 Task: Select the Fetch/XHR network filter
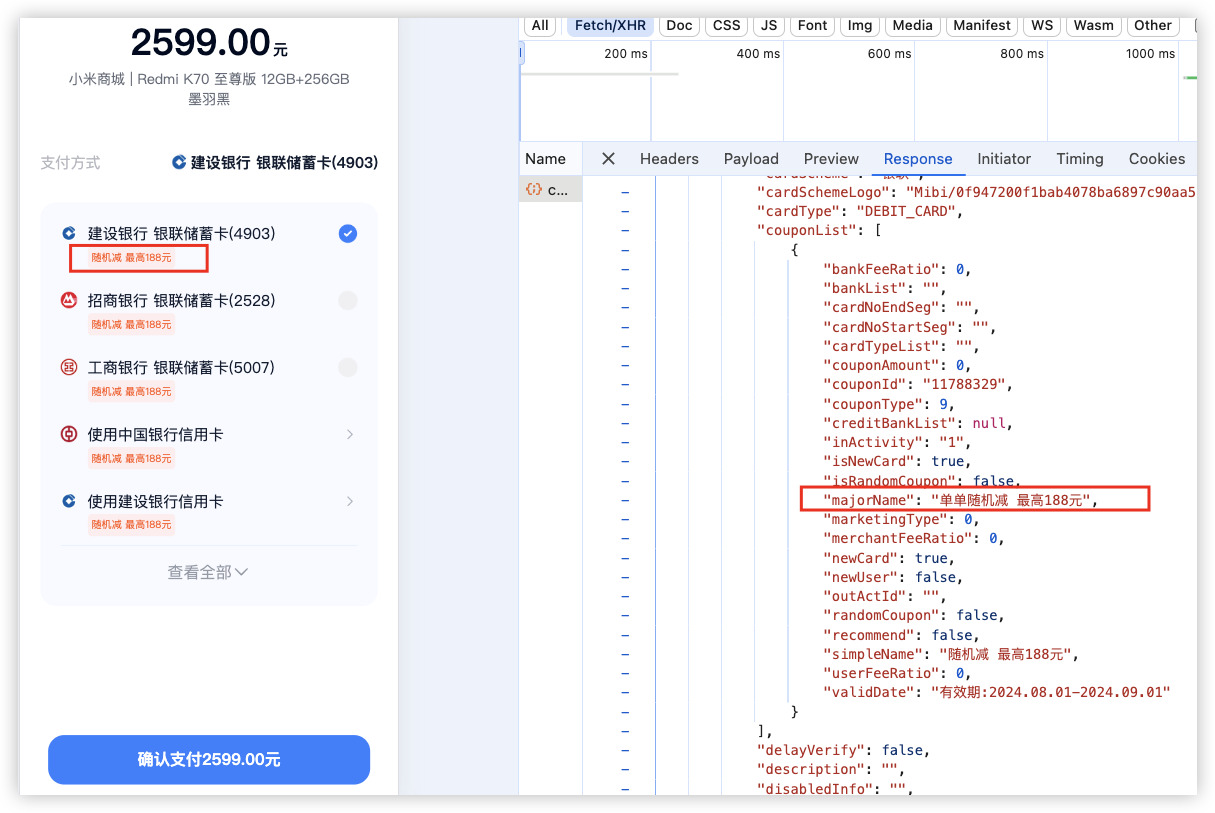coord(610,25)
